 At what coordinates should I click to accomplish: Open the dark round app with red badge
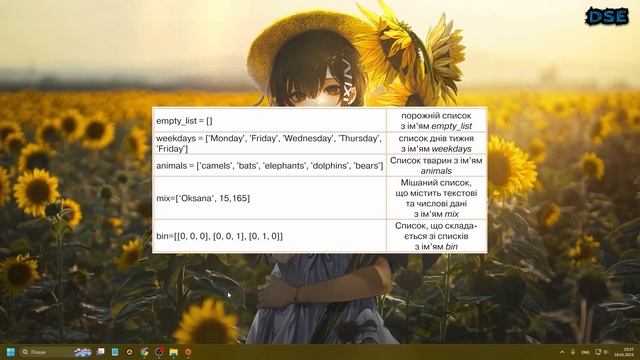pyautogui.click(x=159, y=352)
